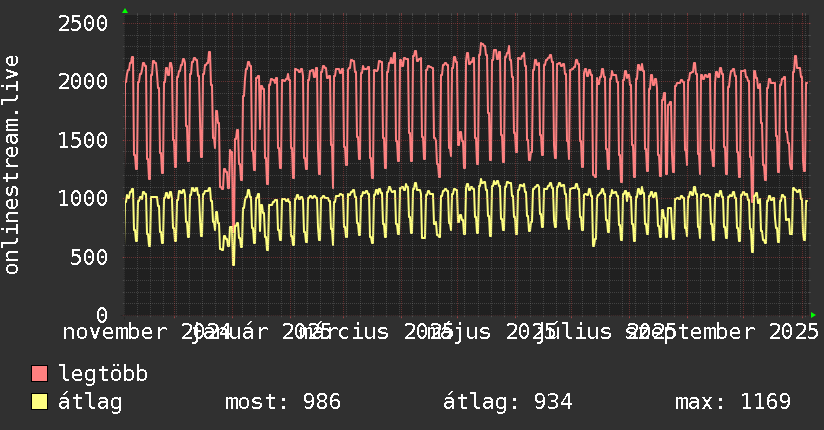
Task: Click the 'max: 1169' statistic
Action: pyautogui.click(x=733, y=402)
